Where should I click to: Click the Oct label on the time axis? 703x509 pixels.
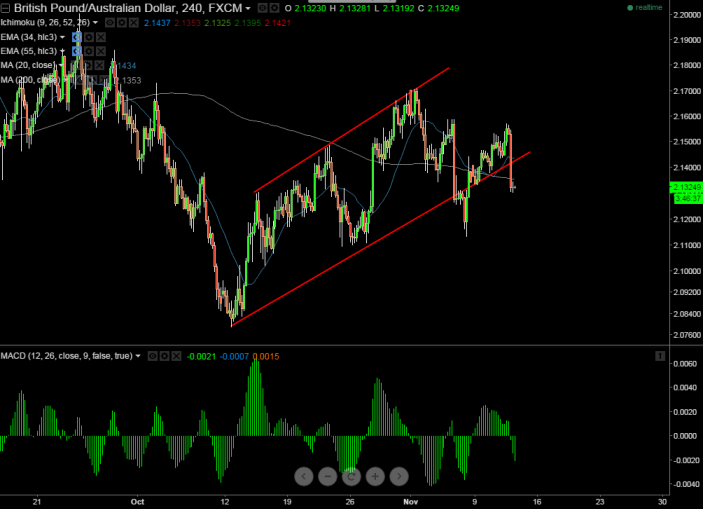[x=137, y=501]
